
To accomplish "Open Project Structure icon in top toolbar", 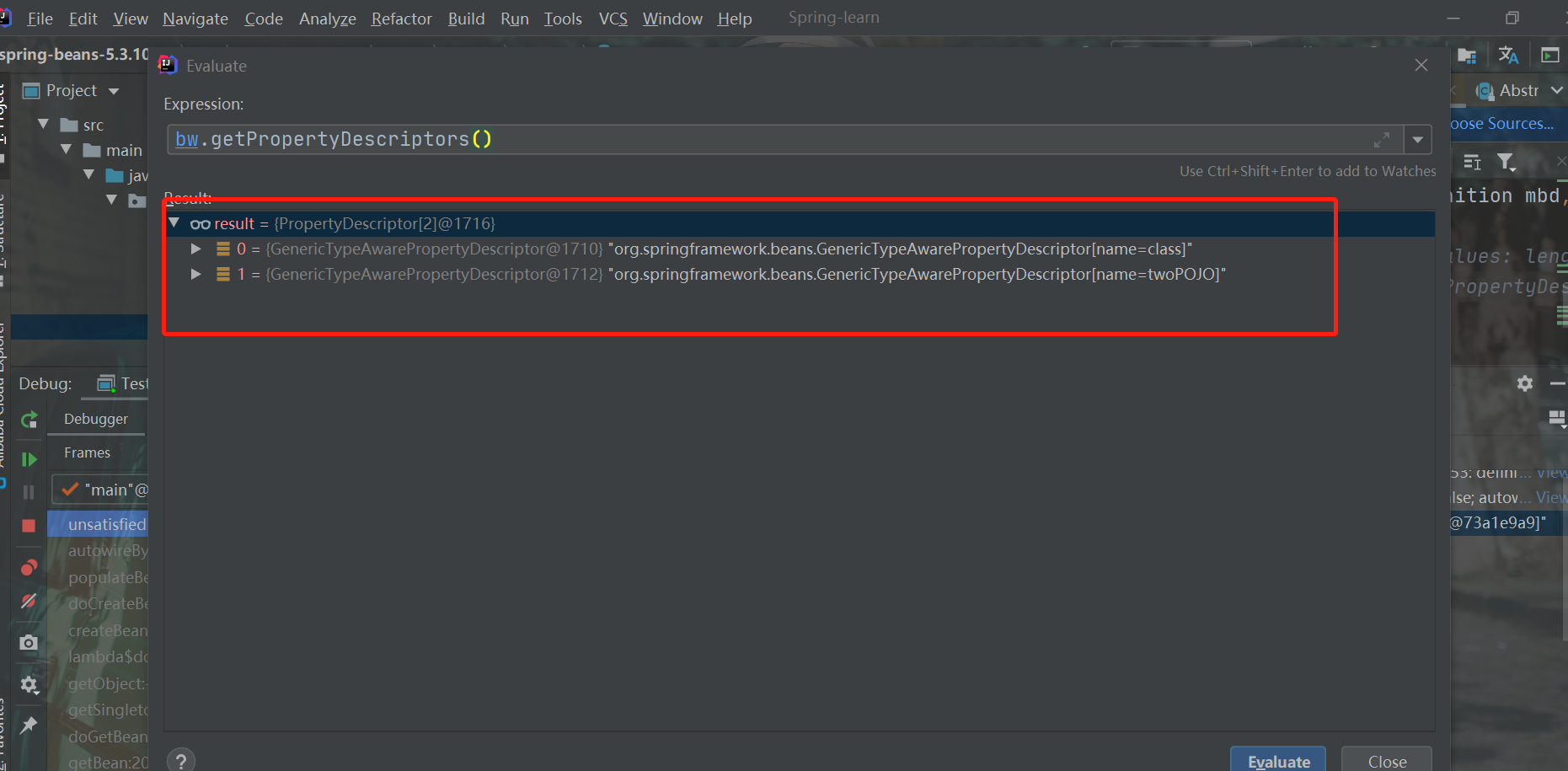I will click(1467, 56).
